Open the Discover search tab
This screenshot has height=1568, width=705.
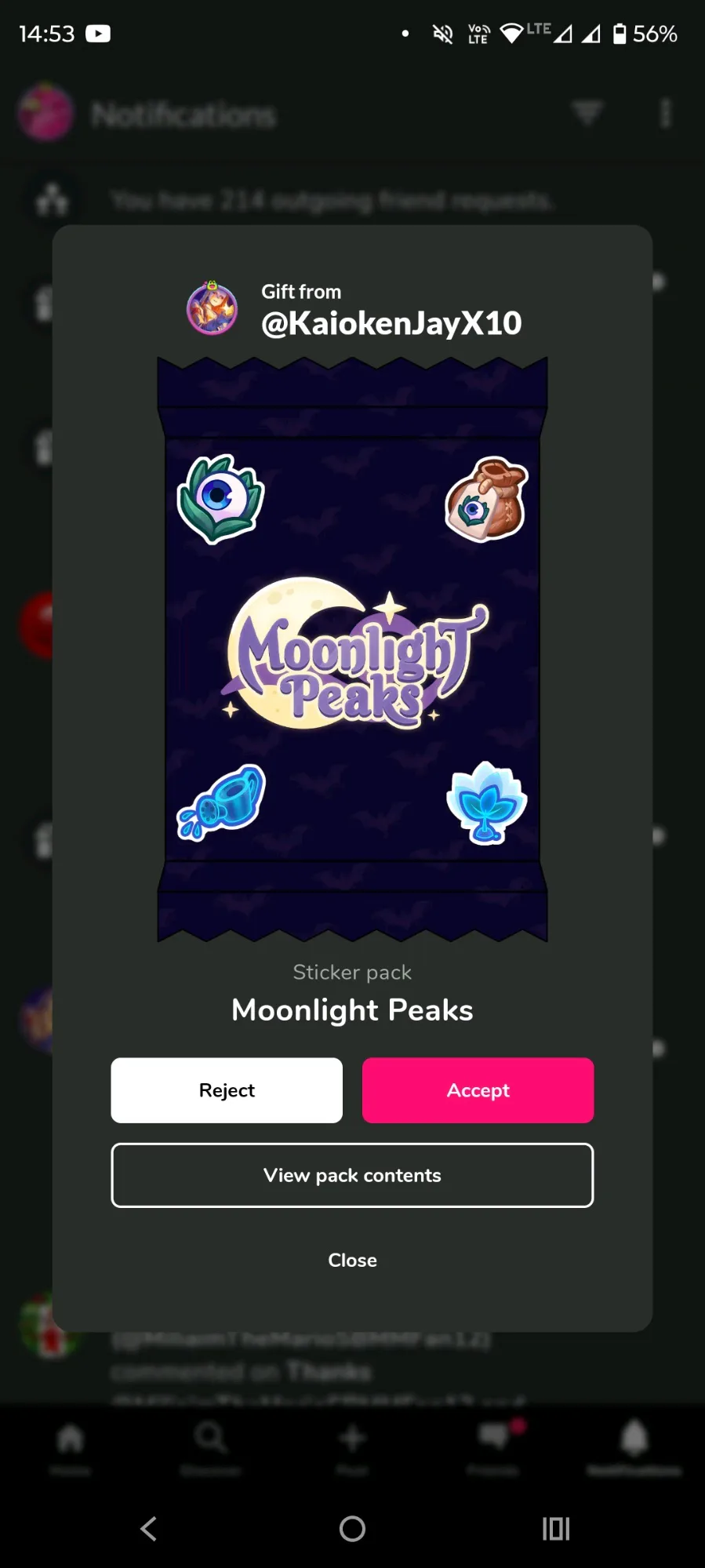coord(210,1448)
